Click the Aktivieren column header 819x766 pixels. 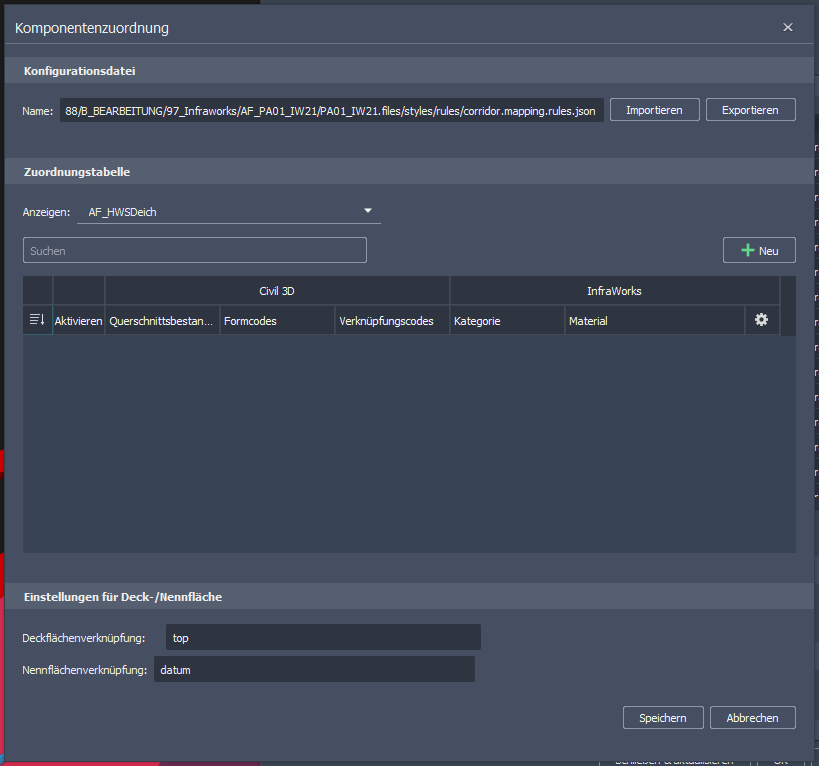78,321
